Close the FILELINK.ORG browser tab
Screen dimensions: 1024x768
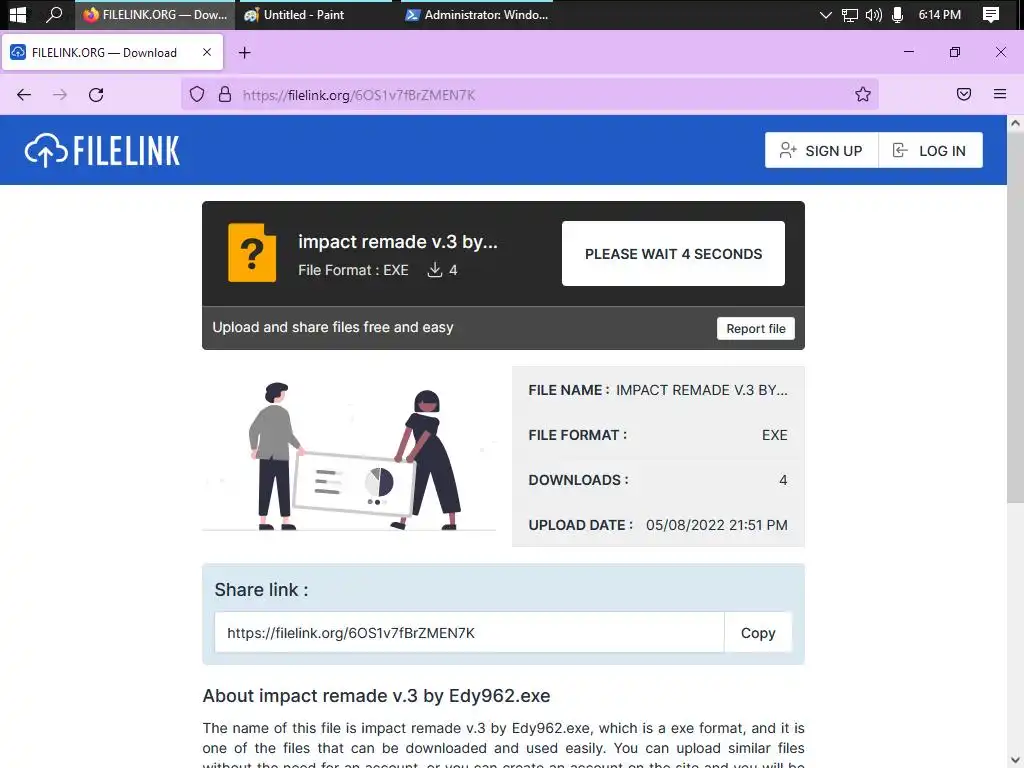(x=207, y=52)
